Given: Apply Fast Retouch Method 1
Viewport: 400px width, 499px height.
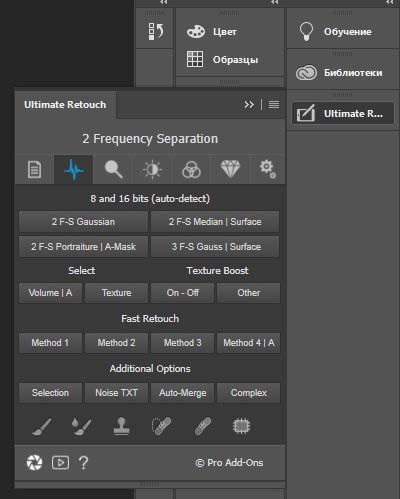Looking at the screenshot, I should pos(50,343).
